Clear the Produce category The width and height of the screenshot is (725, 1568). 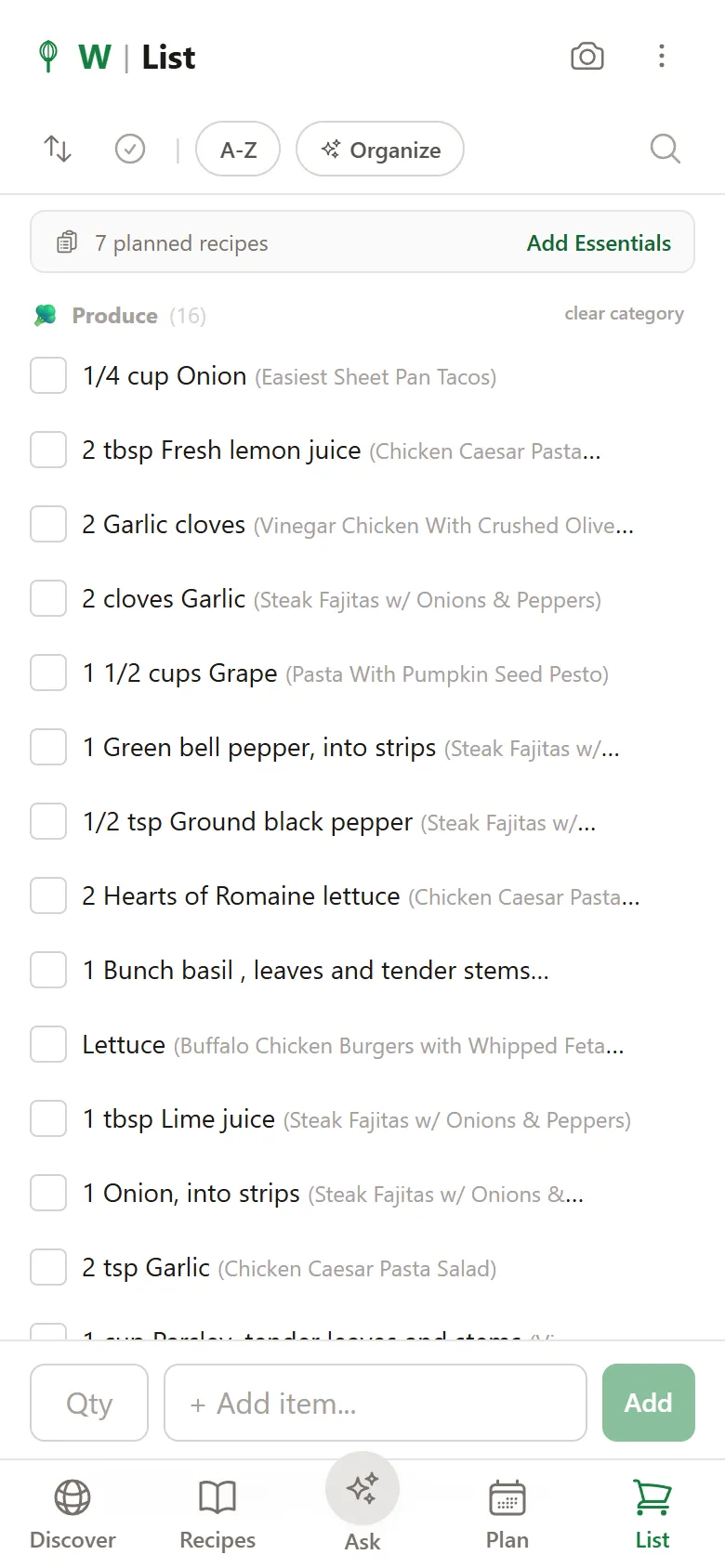[624, 314]
